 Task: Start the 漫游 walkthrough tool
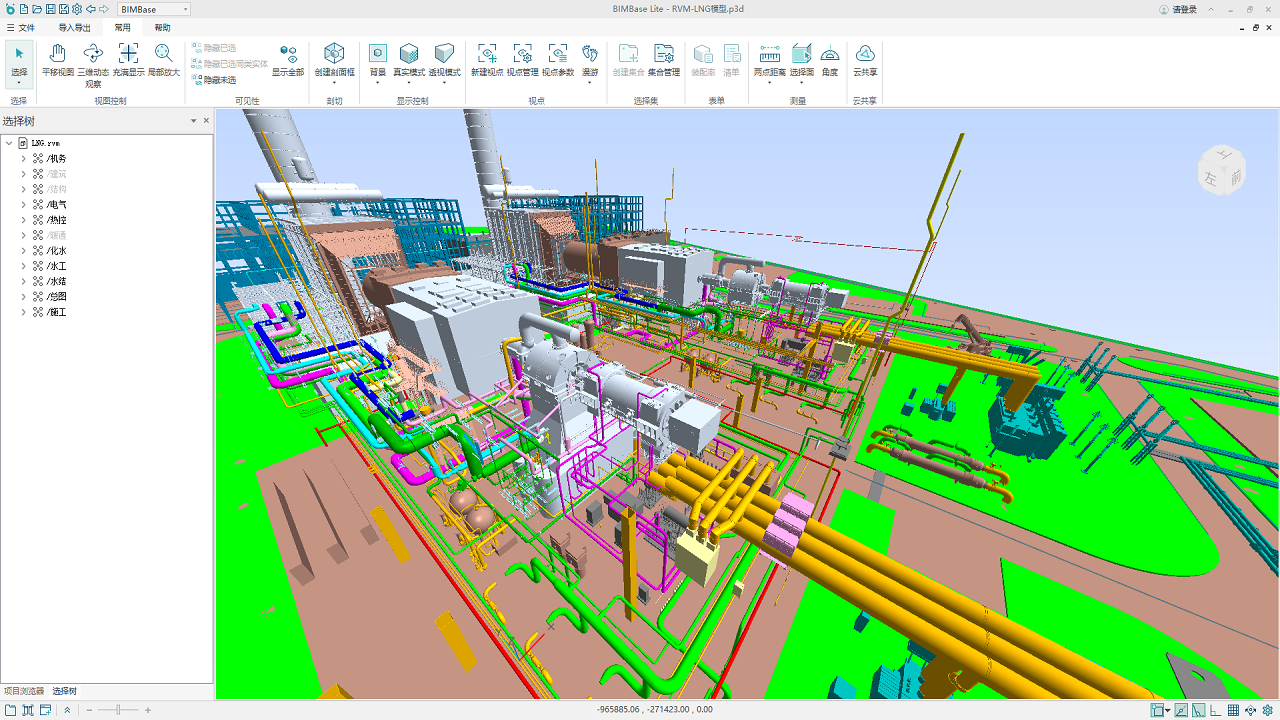click(590, 60)
